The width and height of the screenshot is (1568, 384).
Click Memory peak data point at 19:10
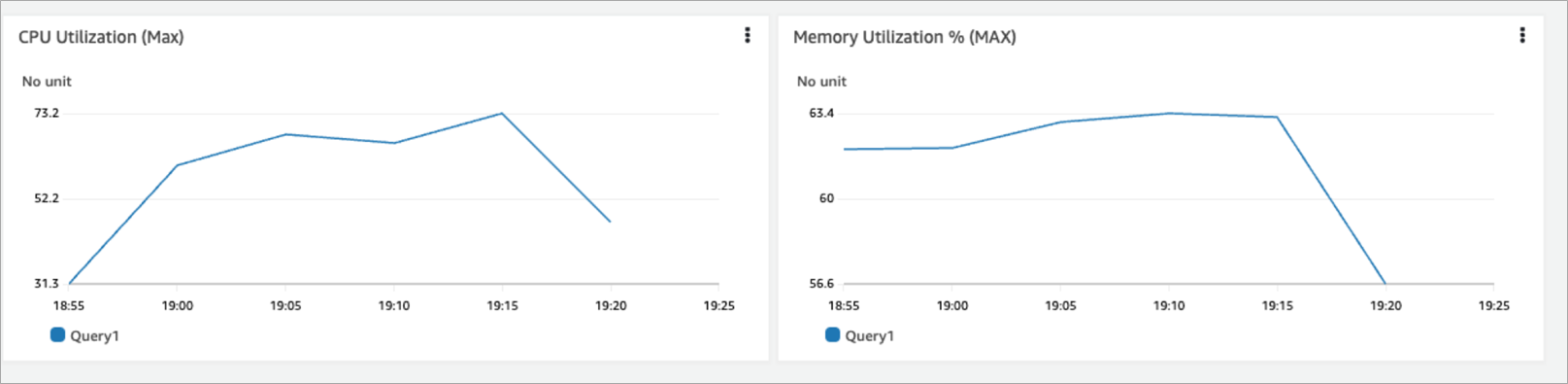(x=1169, y=114)
